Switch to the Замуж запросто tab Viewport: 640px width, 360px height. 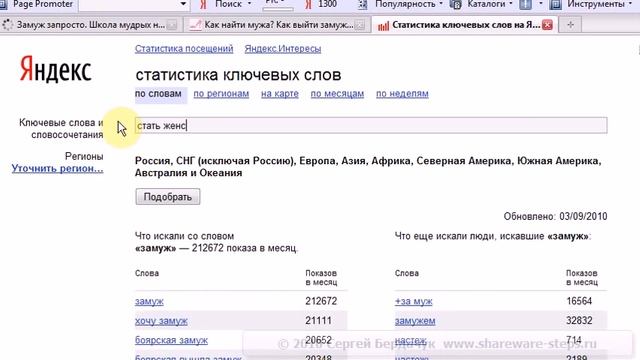click(x=90, y=25)
